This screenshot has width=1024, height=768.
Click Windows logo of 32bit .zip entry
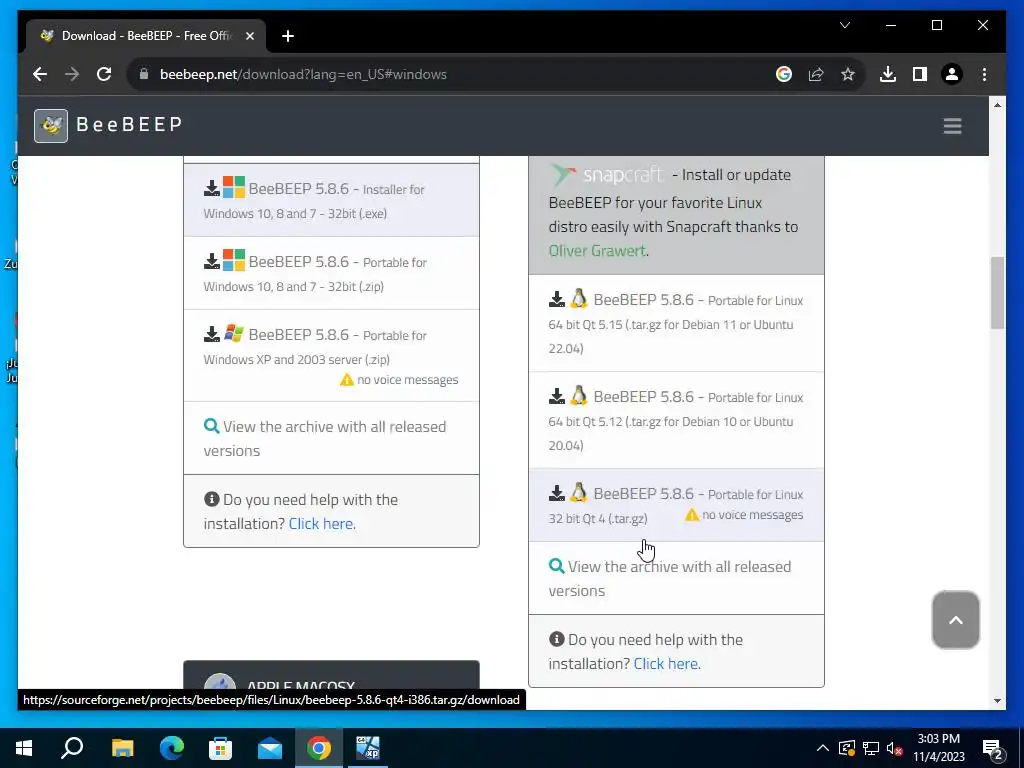point(234,260)
